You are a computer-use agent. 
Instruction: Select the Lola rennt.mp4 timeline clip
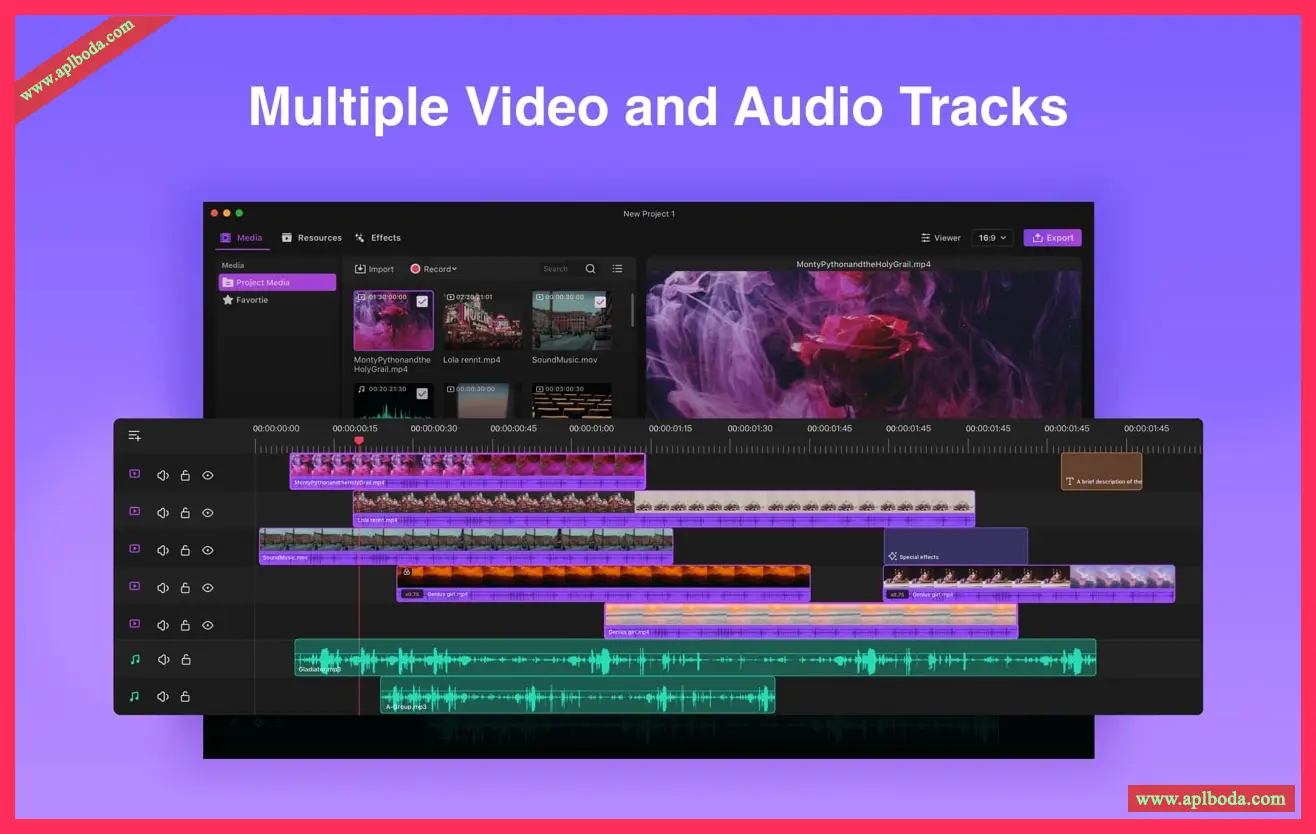664,509
